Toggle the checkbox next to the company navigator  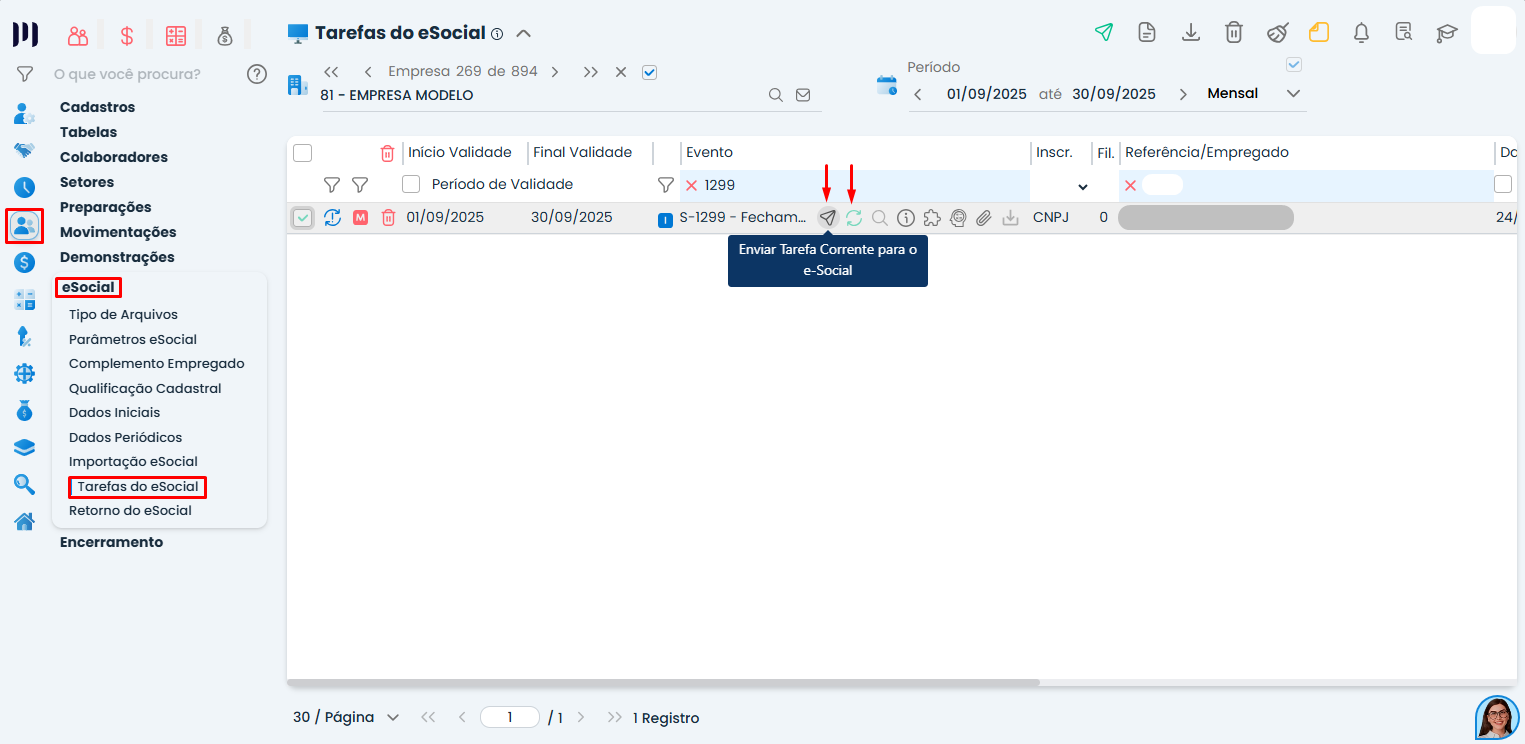[649, 72]
